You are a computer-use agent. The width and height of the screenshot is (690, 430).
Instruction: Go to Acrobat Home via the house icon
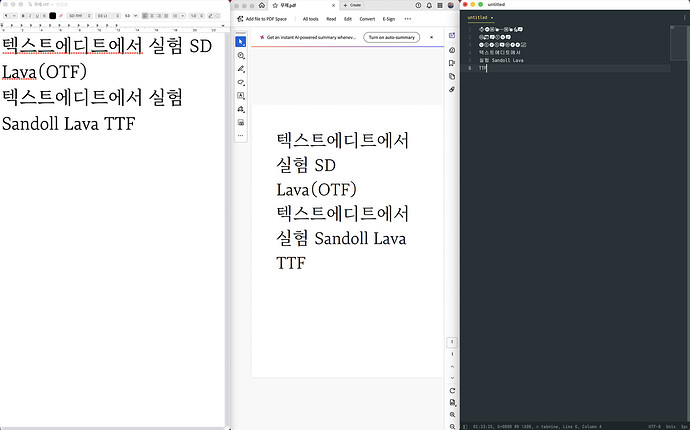click(x=262, y=5)
